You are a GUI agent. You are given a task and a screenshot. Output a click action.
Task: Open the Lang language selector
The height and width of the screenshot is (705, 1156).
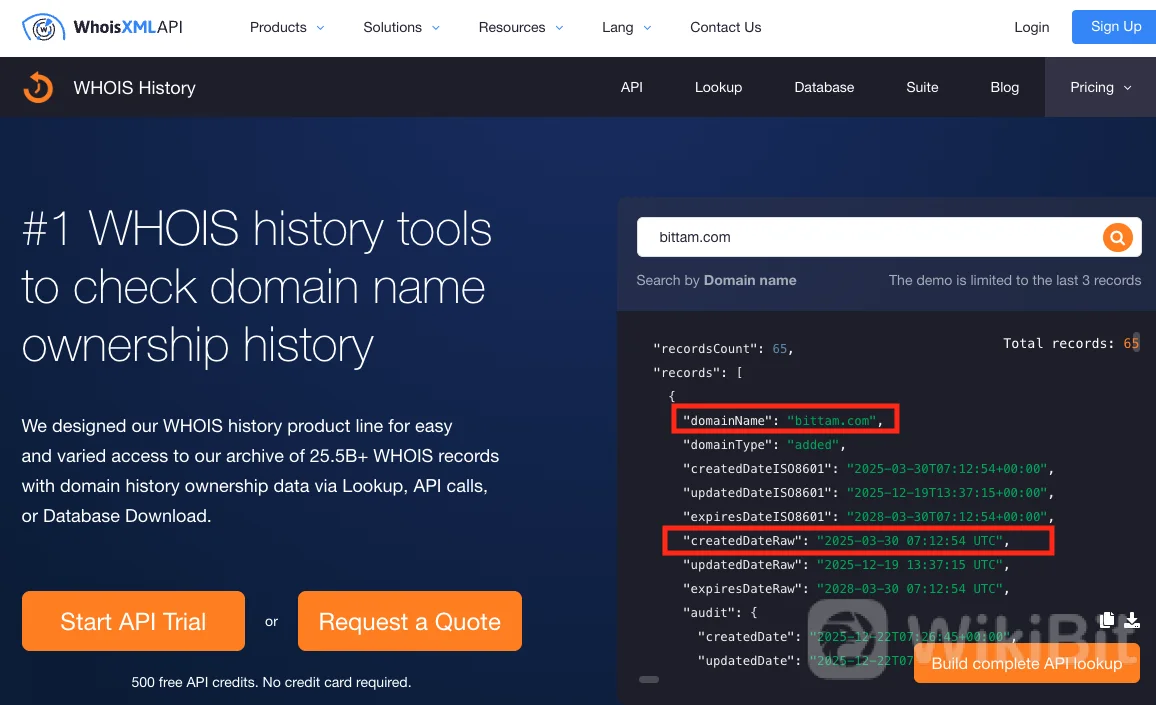(626, 28)
